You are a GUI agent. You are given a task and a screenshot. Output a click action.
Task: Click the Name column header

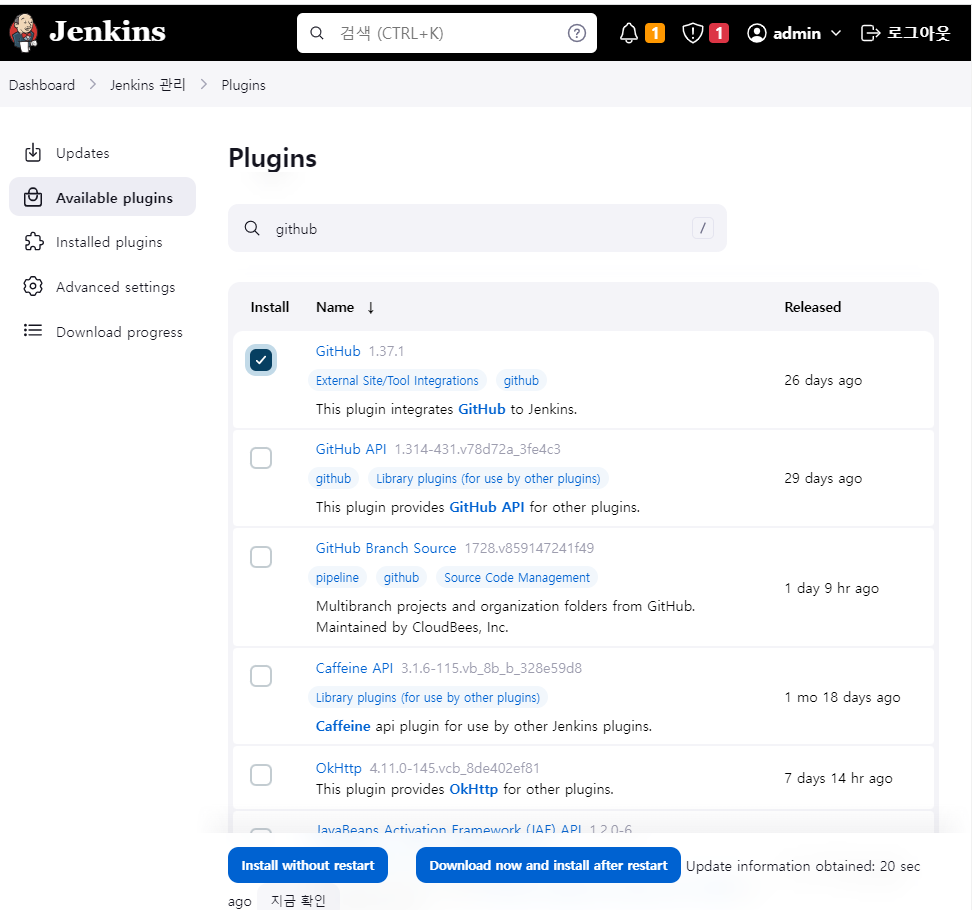335,307
